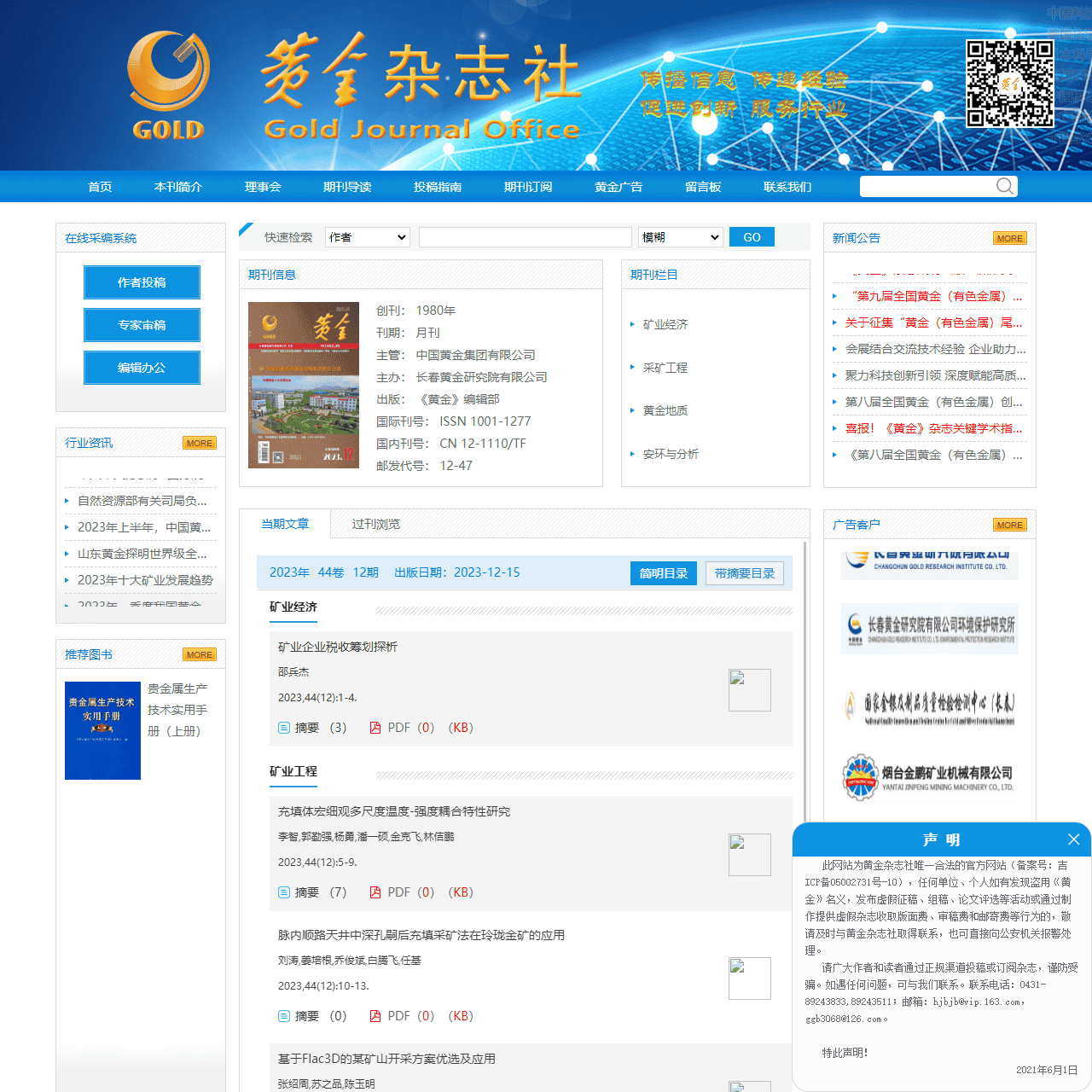Viewport: 1092px width, 1092px height.
Task: Focus the quick search keyword field
Action: pos(526,237)
